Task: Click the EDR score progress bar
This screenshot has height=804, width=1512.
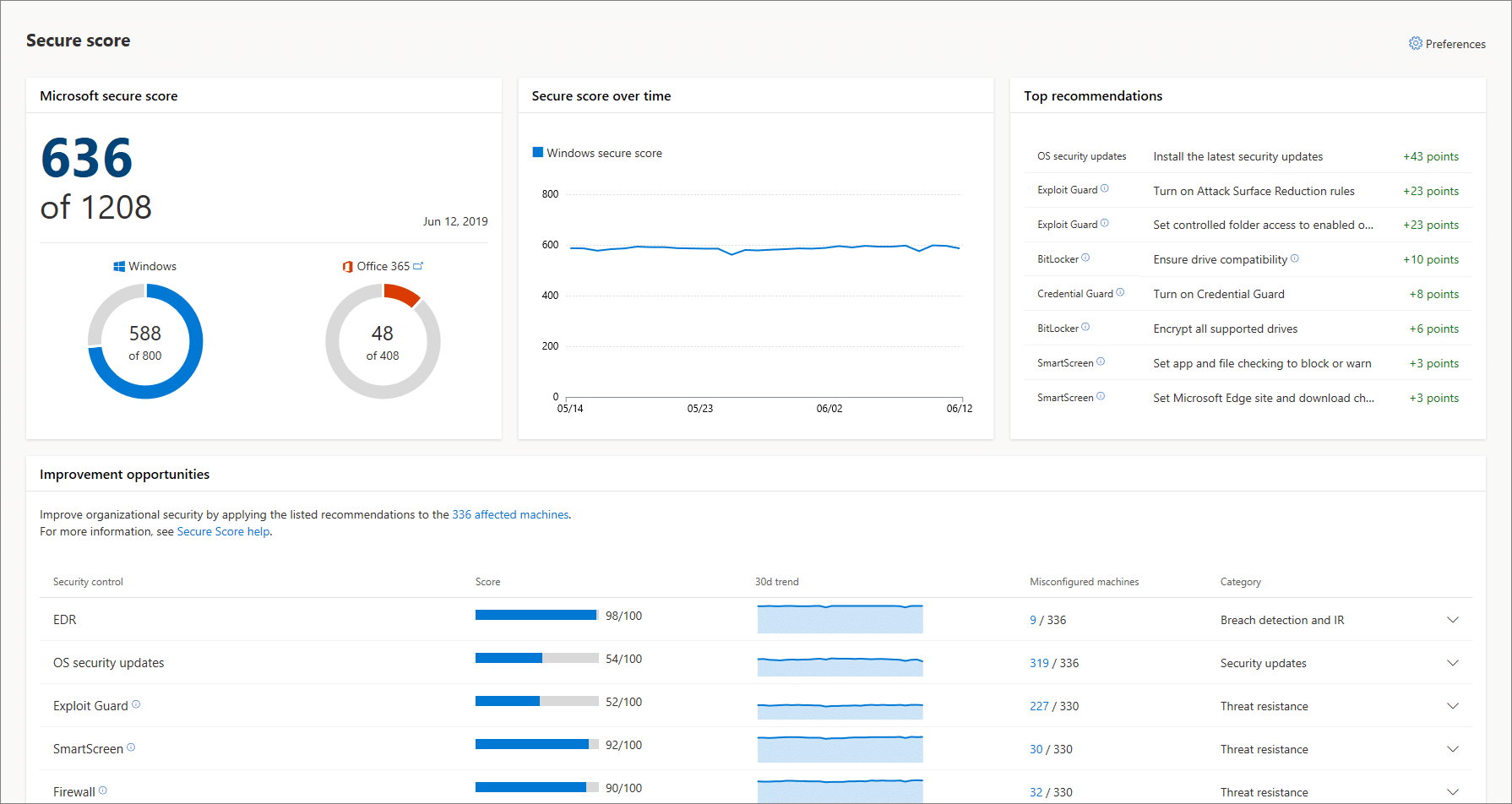Action: tap(536, 615)
